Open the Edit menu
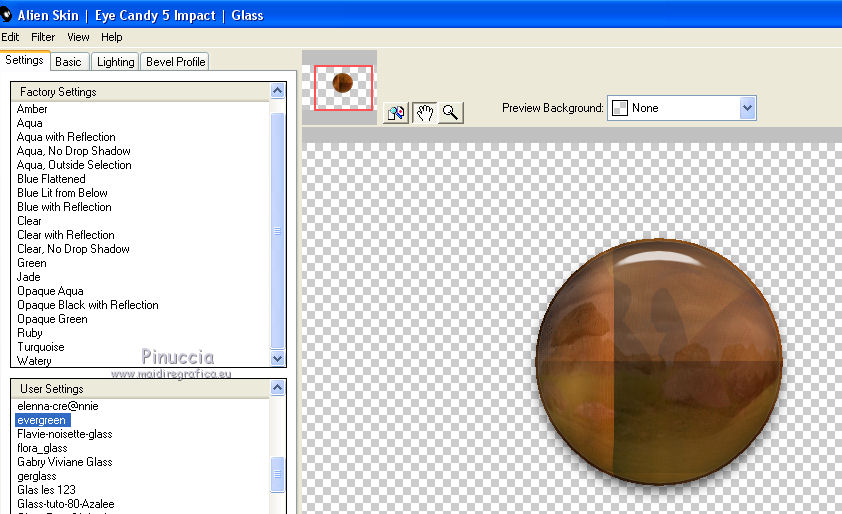Viewport: 842px width, 514px height. [10, 37]
